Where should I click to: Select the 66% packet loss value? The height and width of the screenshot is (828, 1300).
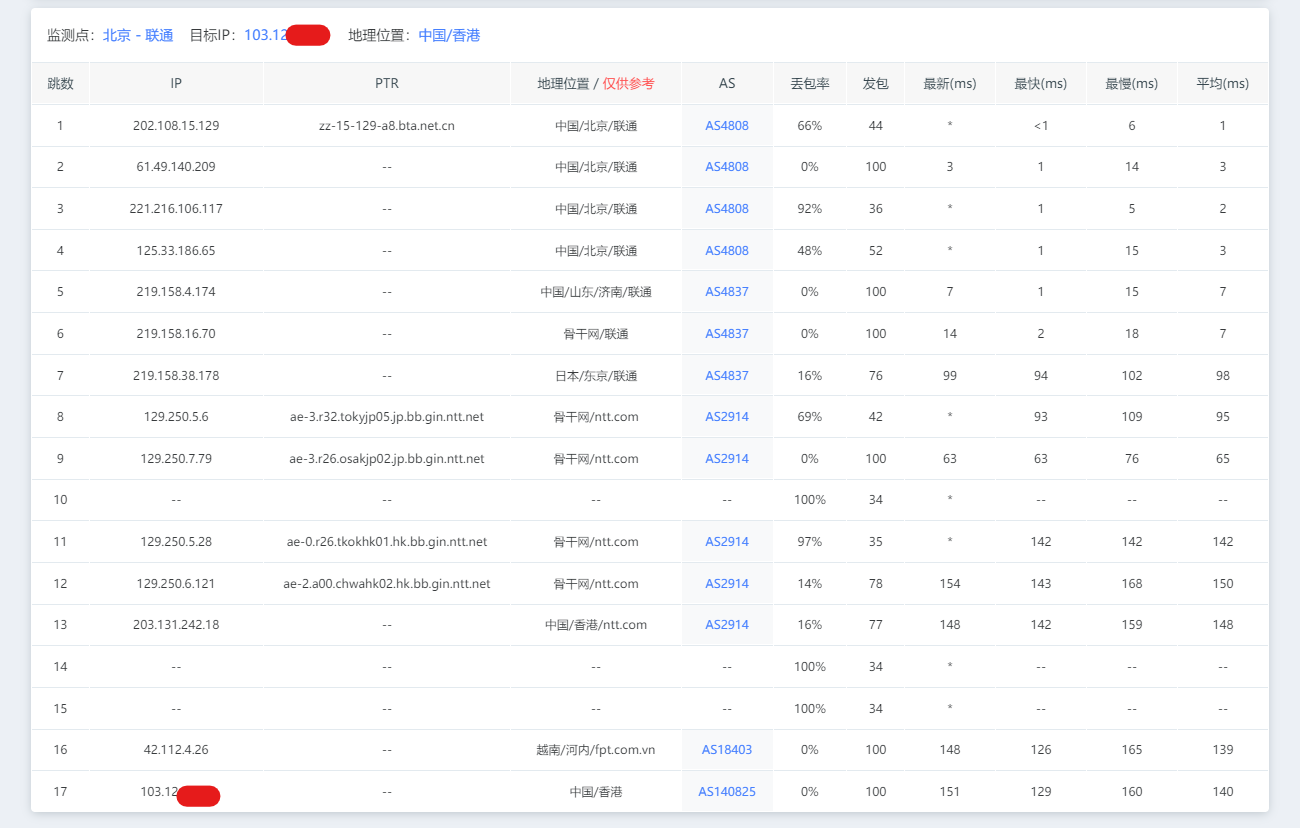click(810, 126)
